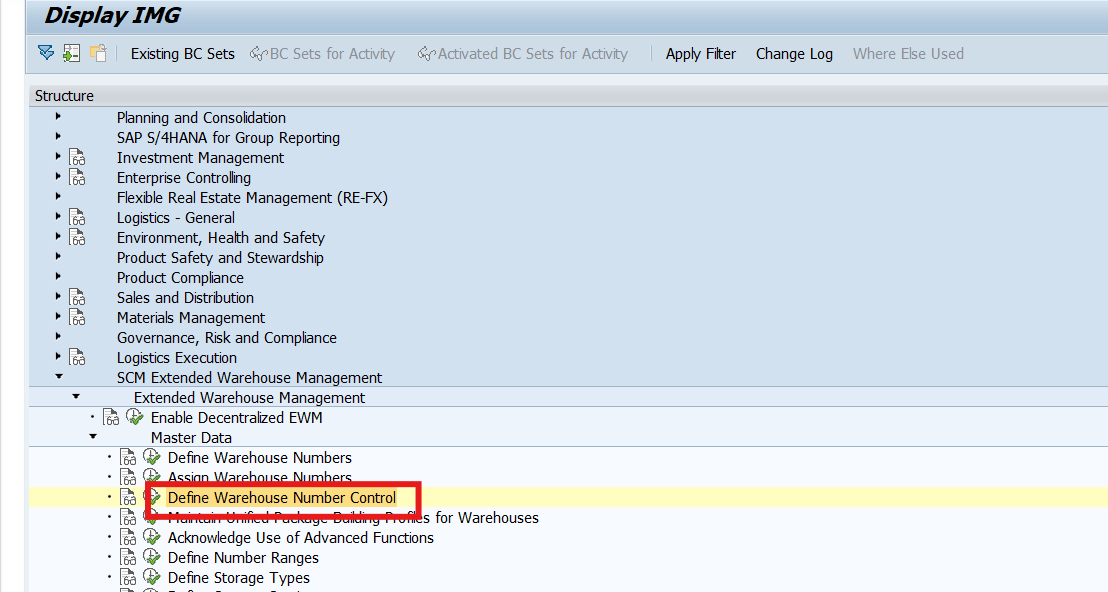Click execute icon for Define Number Ranges
Screen dimensions: 1108x592
point(151,557)
